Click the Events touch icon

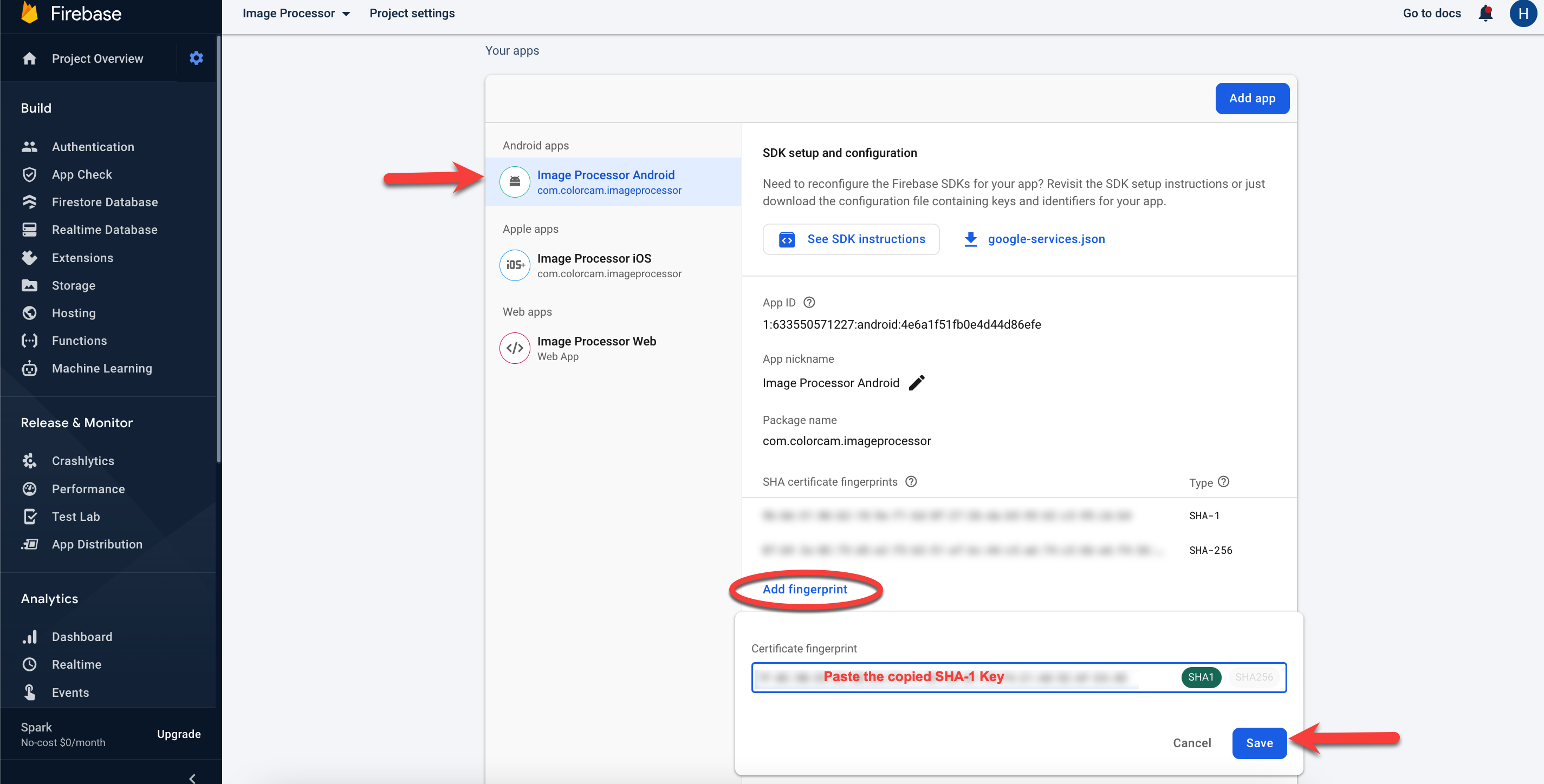[29, 692]
